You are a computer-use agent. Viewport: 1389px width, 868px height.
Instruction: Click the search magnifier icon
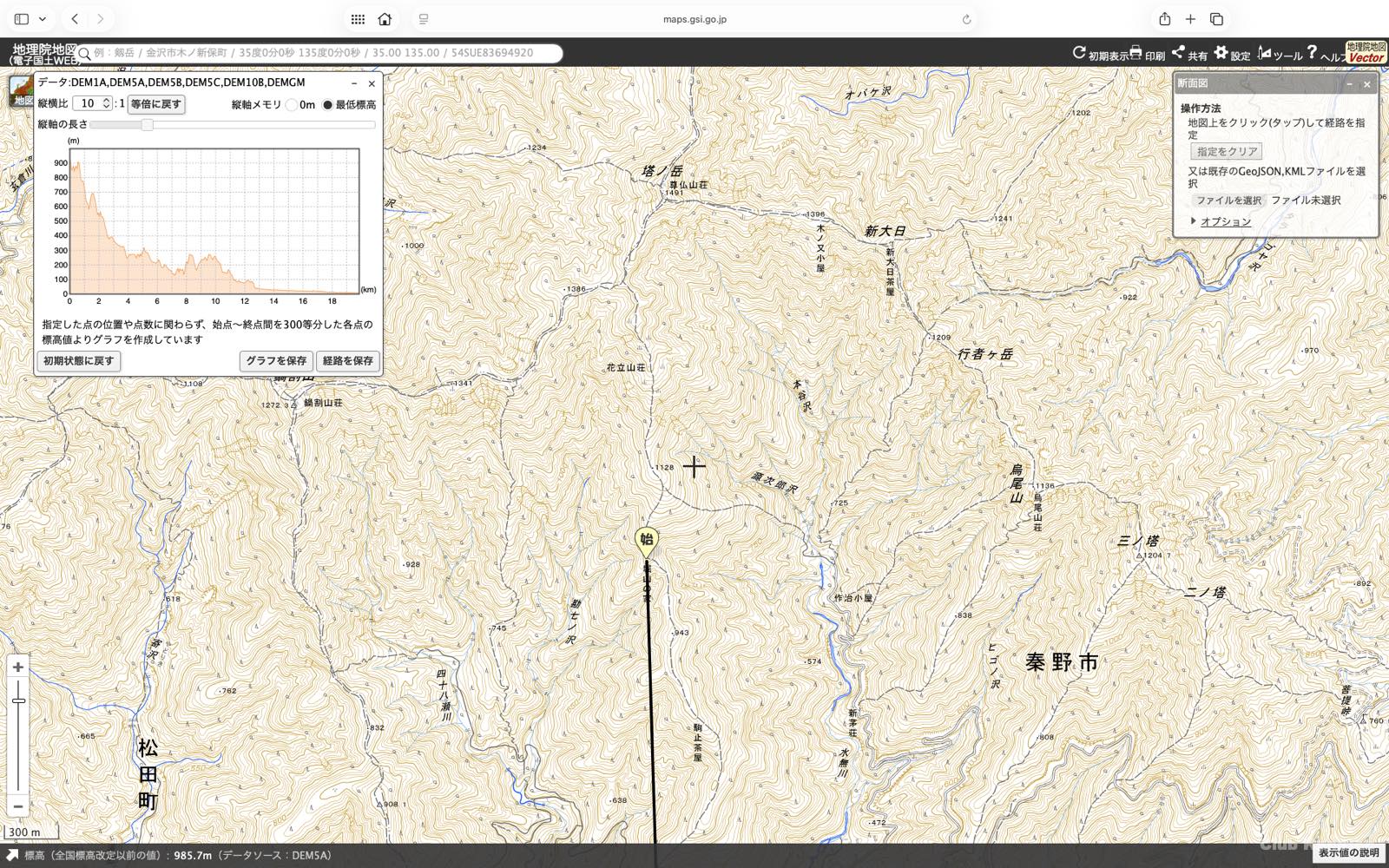click(x=84, y=54)
